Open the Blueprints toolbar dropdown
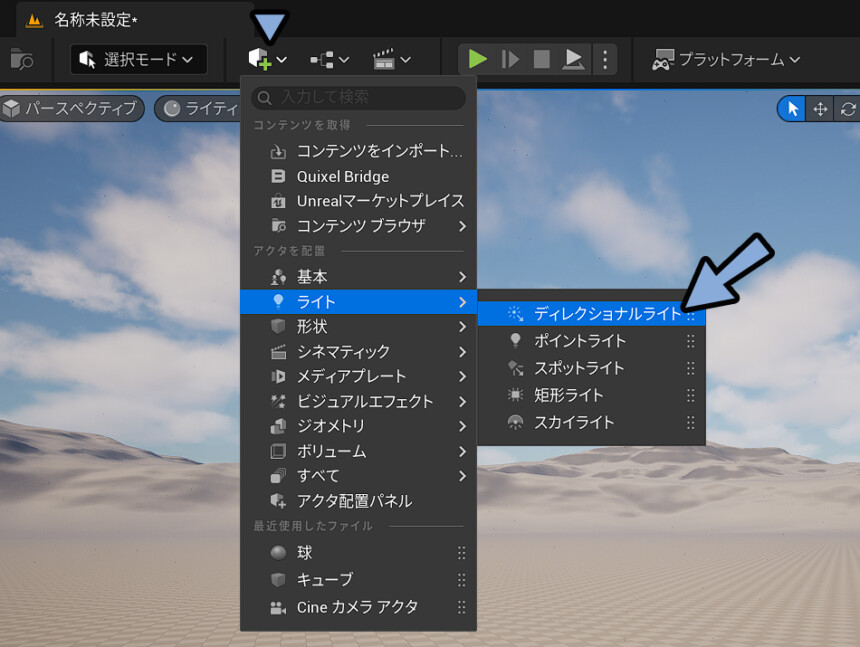Viewport: 860px width, 647px height. (x=329, y=59)
